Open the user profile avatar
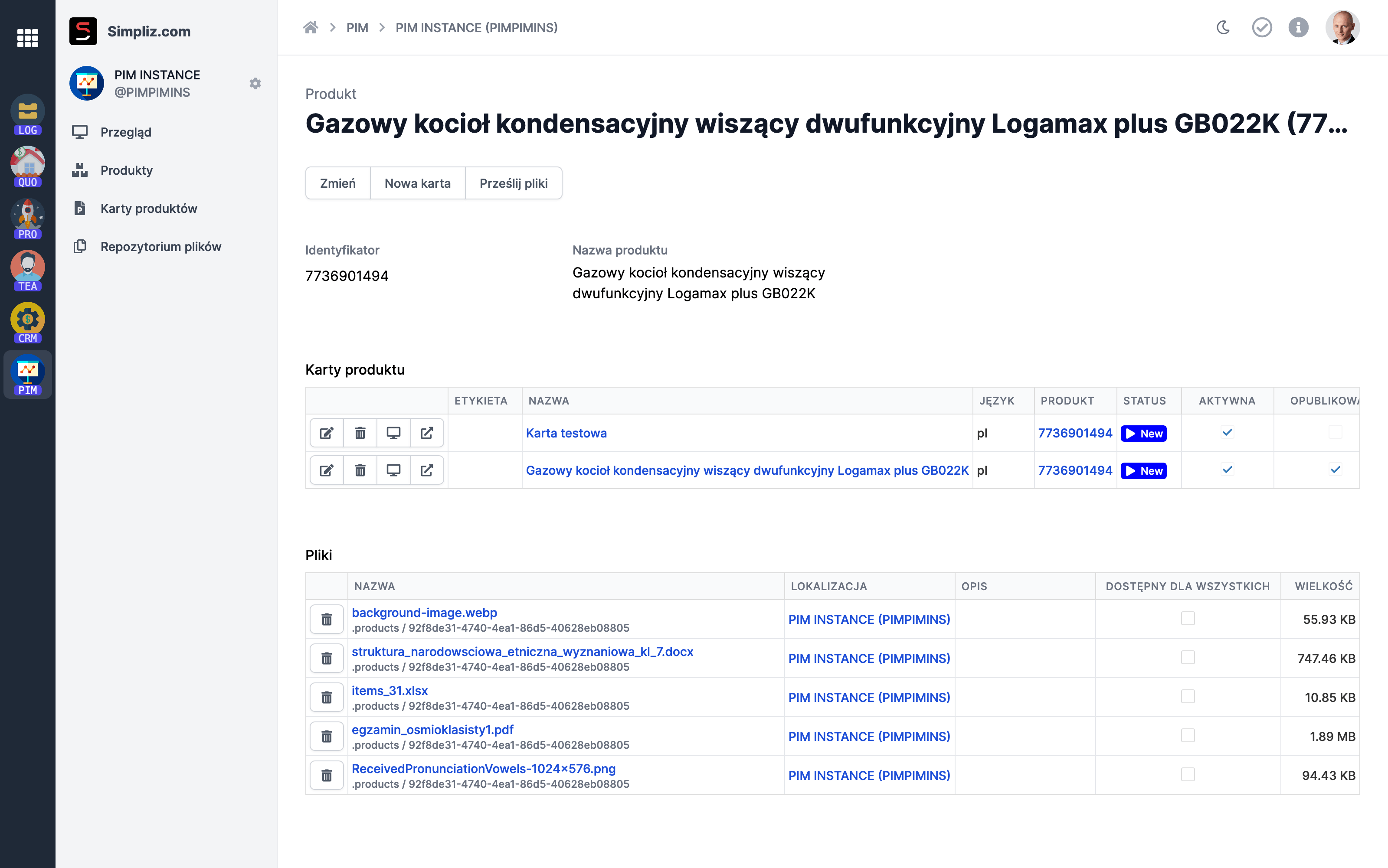 (x=1342, y=28)
